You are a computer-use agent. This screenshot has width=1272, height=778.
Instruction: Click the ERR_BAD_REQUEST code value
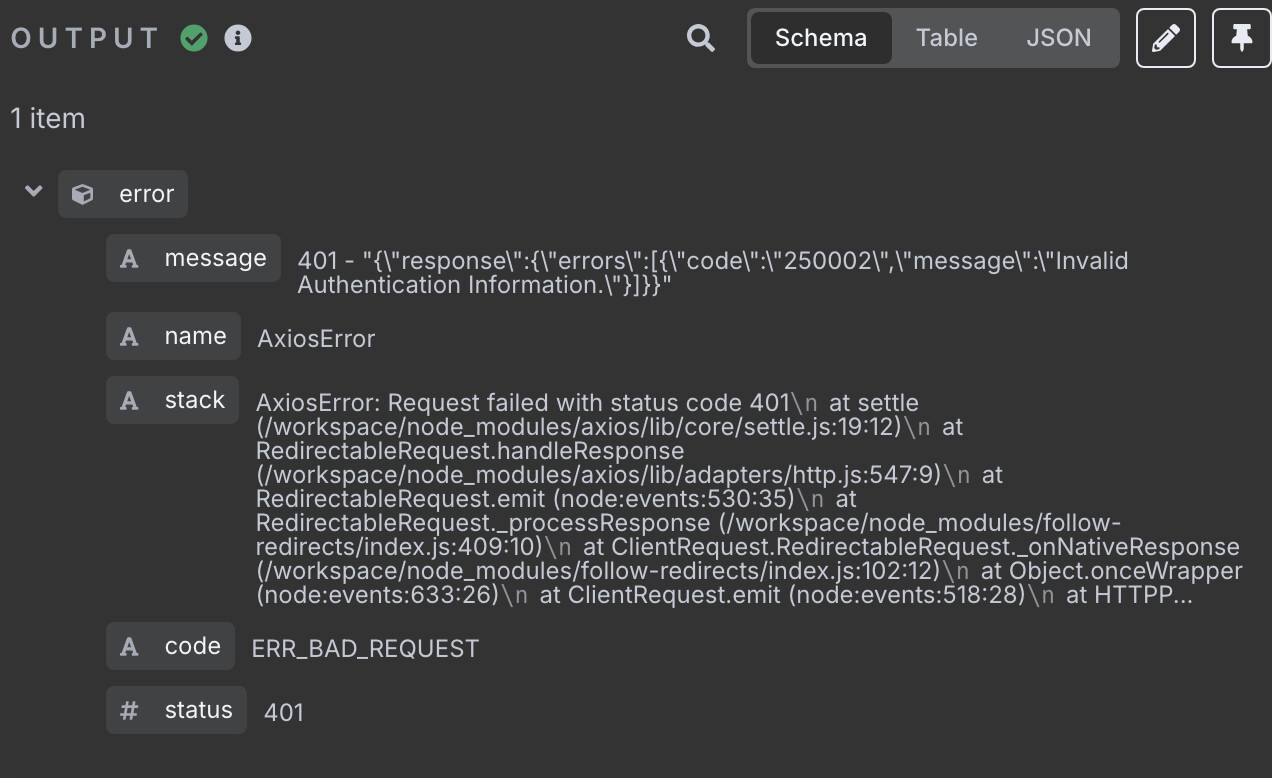tap(365, 649)
